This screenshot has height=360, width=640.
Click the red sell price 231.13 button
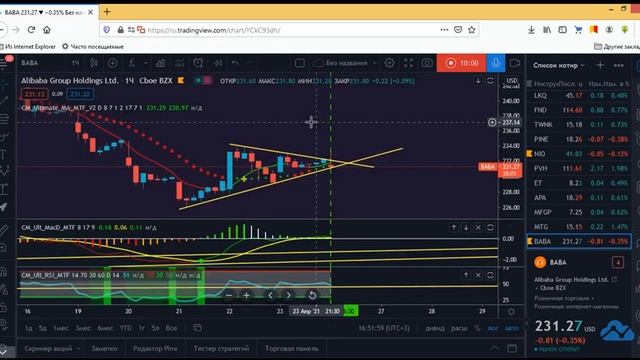coord(34,94)
